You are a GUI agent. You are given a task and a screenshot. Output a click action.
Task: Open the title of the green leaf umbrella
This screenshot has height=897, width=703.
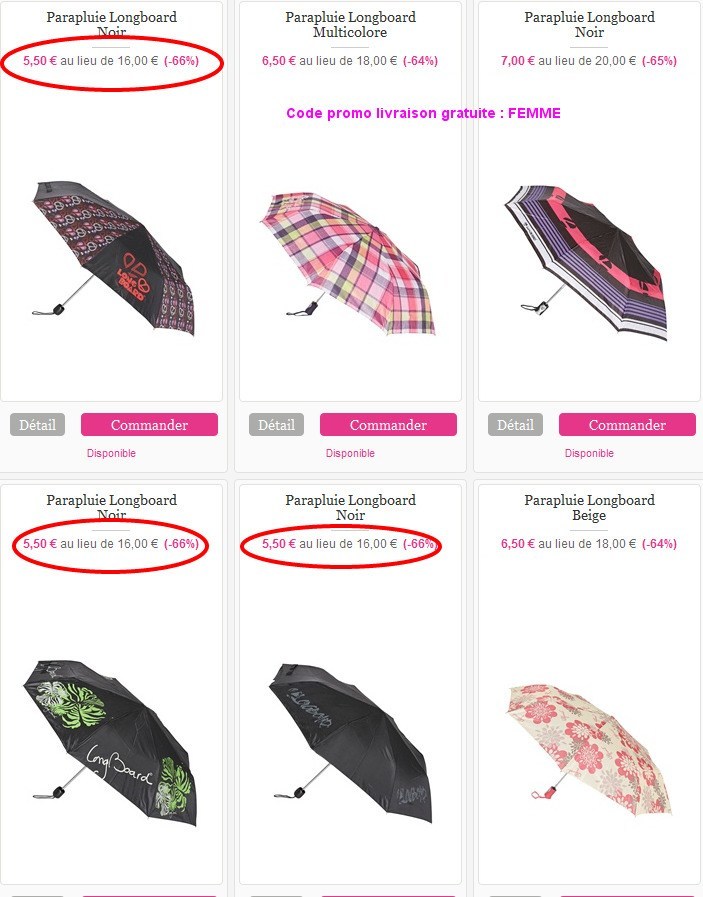point(112,507)
